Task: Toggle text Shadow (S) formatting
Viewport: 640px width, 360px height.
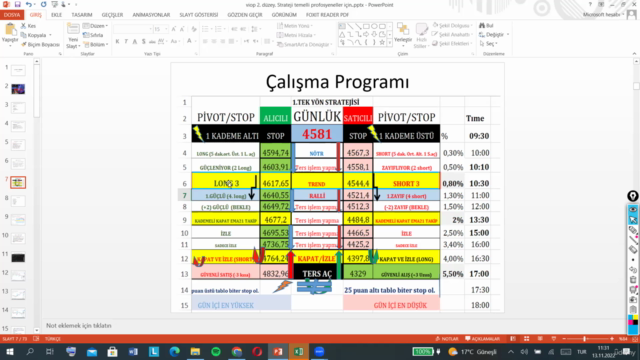Action: [x=143, y=41]
